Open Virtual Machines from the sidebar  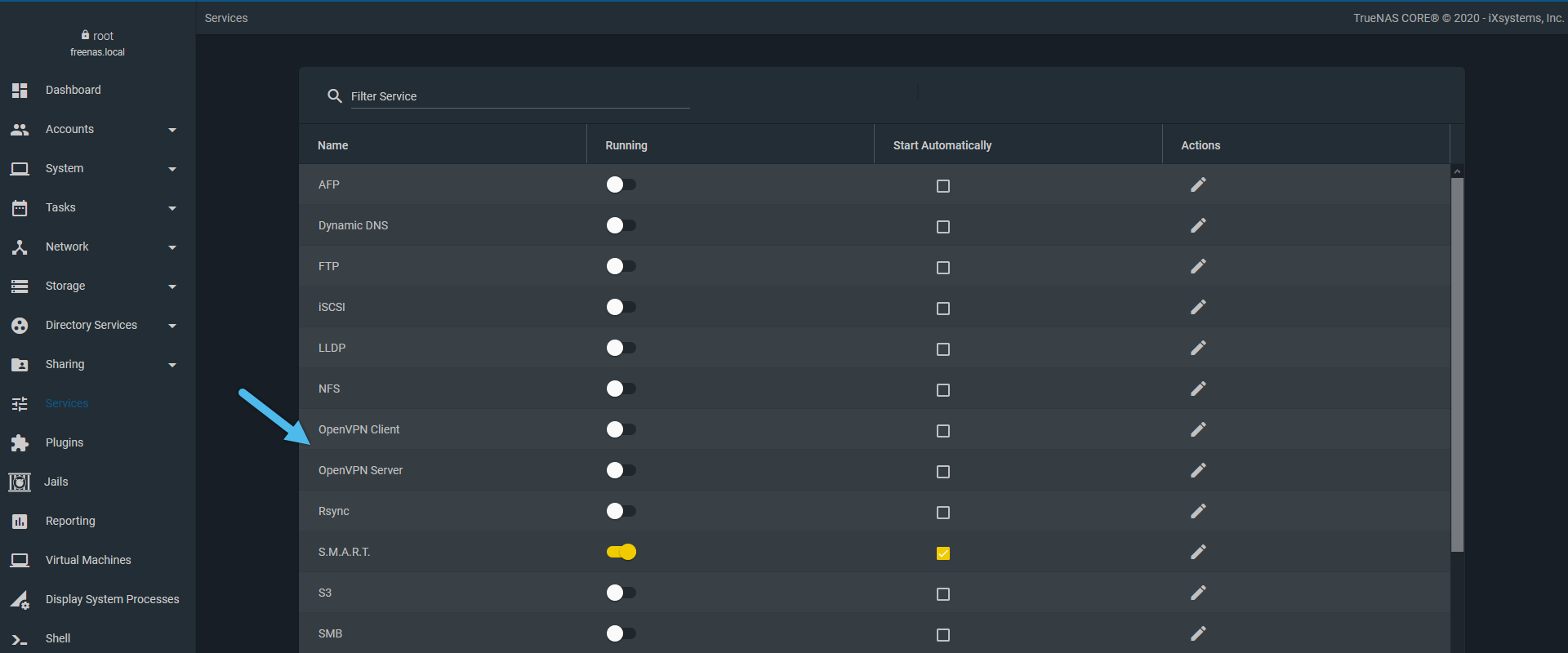[88, 560]
